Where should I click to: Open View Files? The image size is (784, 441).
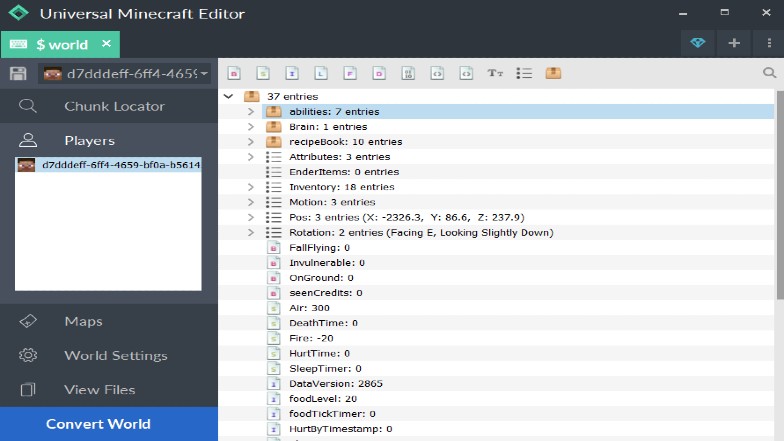108,389
